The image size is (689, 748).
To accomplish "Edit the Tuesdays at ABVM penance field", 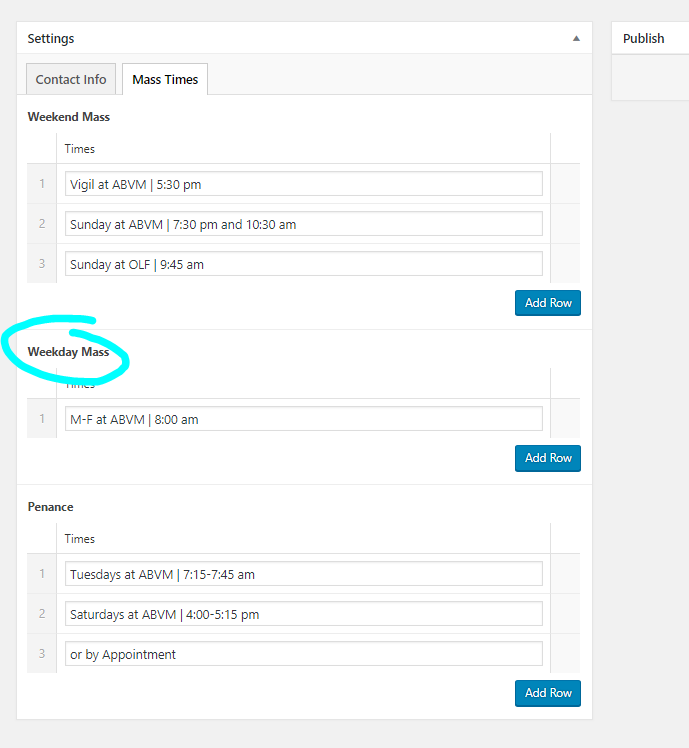I will [303, 574].
